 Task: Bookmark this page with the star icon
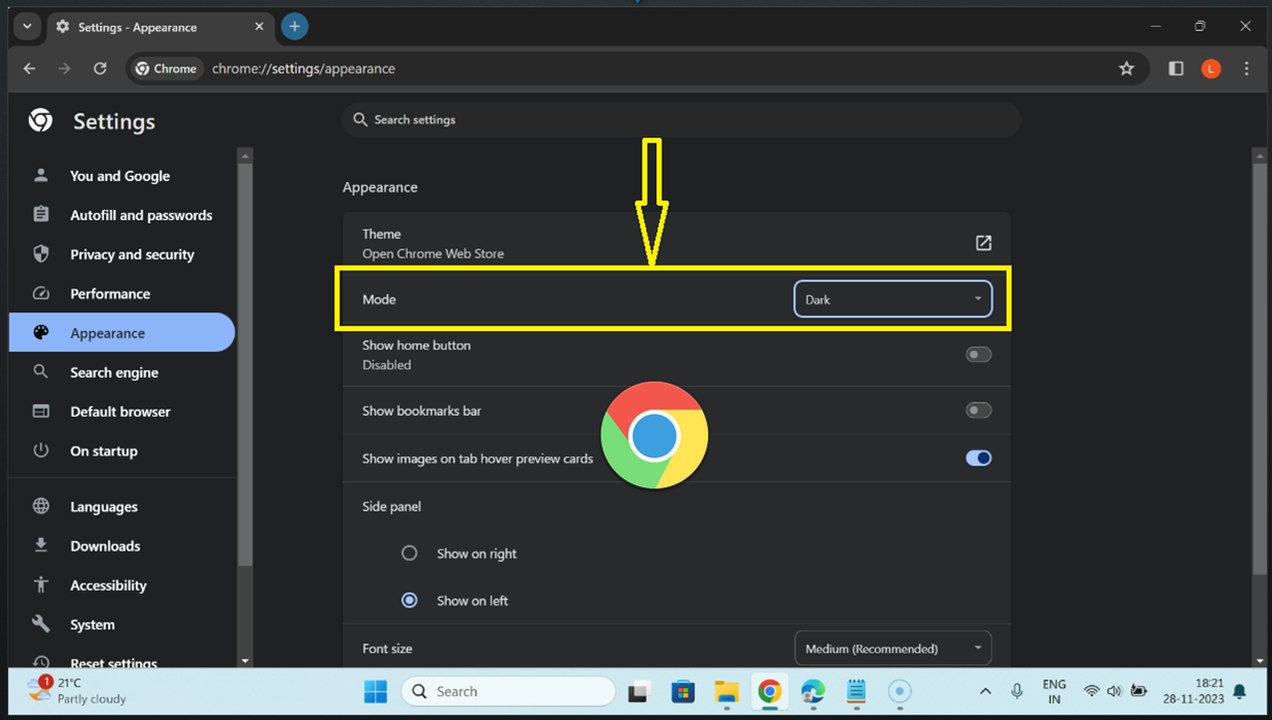pyautogui.click(x=1127, y=69)
